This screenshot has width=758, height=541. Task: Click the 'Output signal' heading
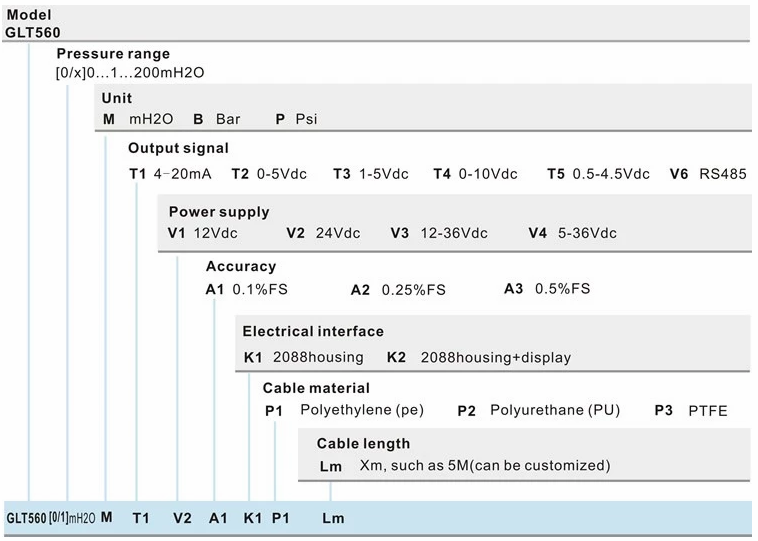(x=178, y=148)
